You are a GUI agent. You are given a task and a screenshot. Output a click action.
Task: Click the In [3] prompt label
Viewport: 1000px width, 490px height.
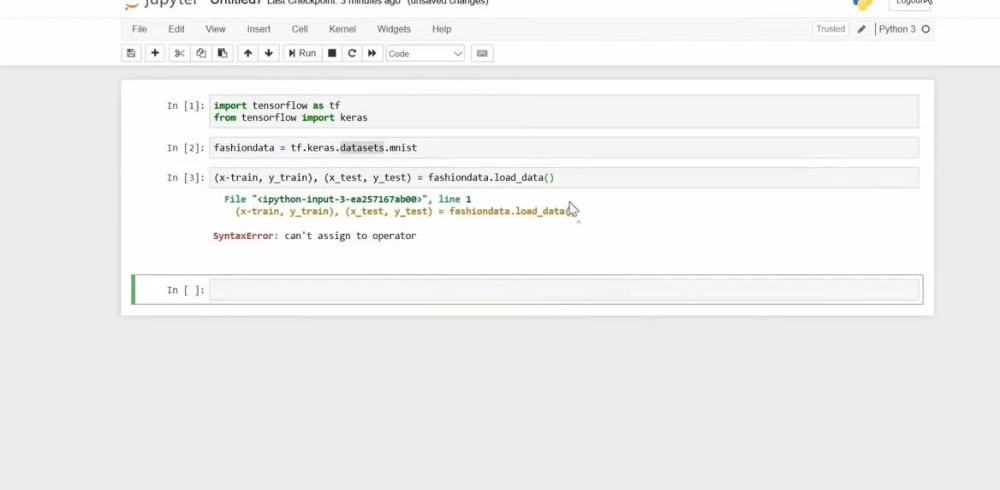point(186,177)
